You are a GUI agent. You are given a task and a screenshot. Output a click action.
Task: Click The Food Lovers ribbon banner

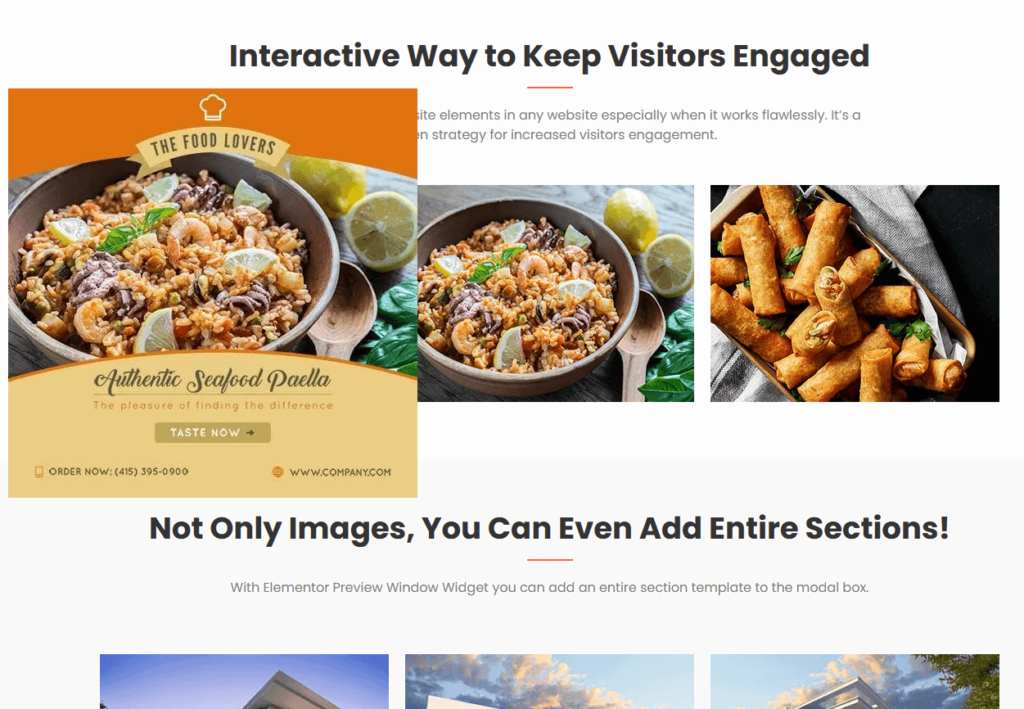coord(213,148)
